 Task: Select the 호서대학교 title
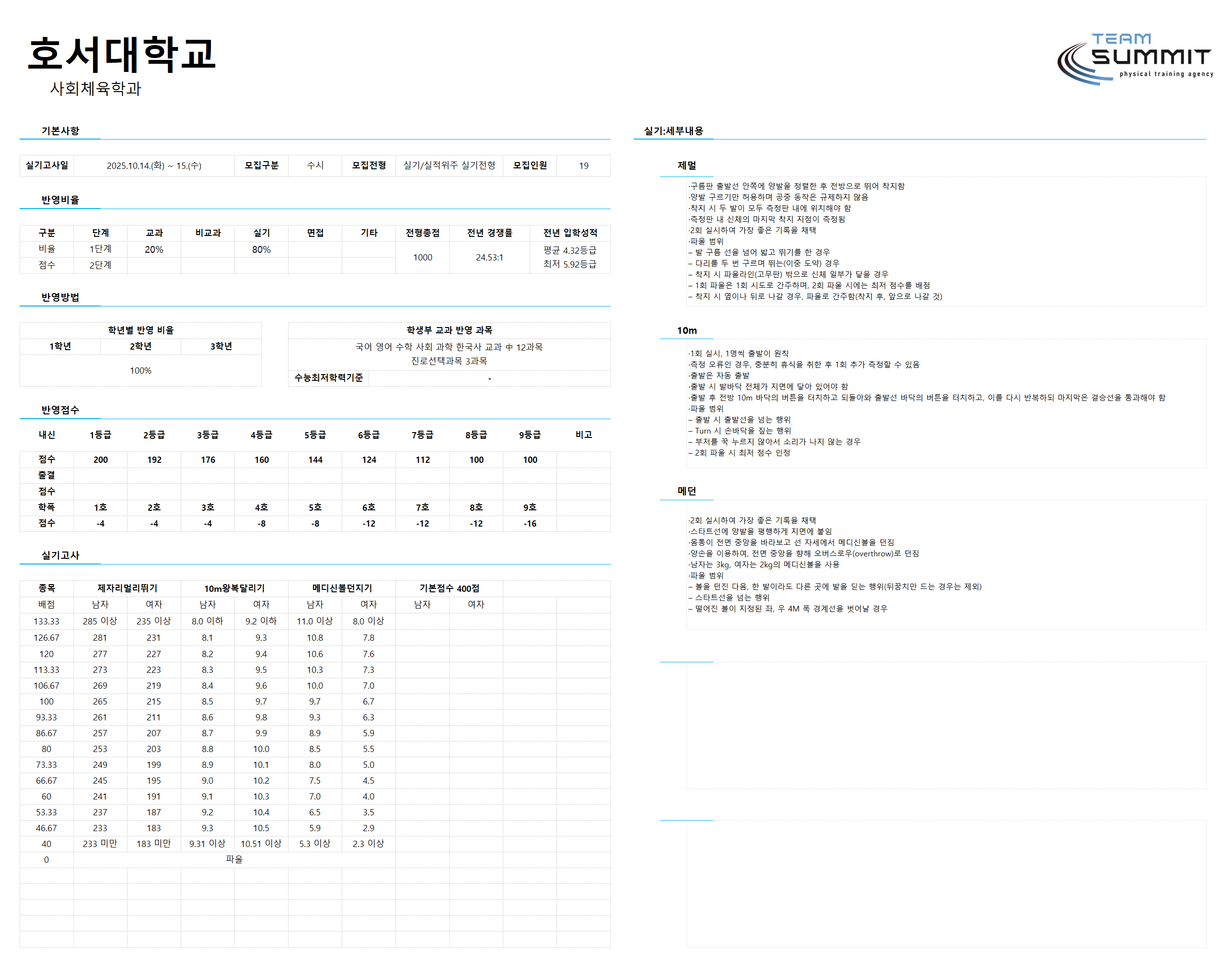(x=121, y=54)
